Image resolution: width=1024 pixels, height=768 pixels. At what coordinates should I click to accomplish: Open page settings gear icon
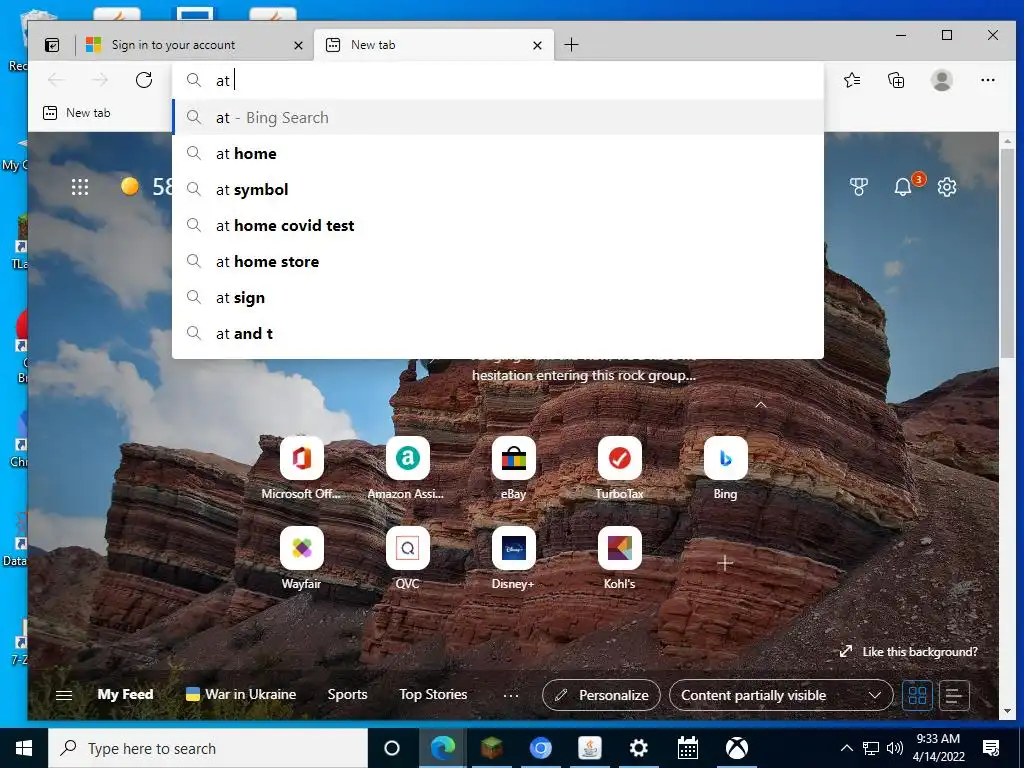[x=947, y=187]
